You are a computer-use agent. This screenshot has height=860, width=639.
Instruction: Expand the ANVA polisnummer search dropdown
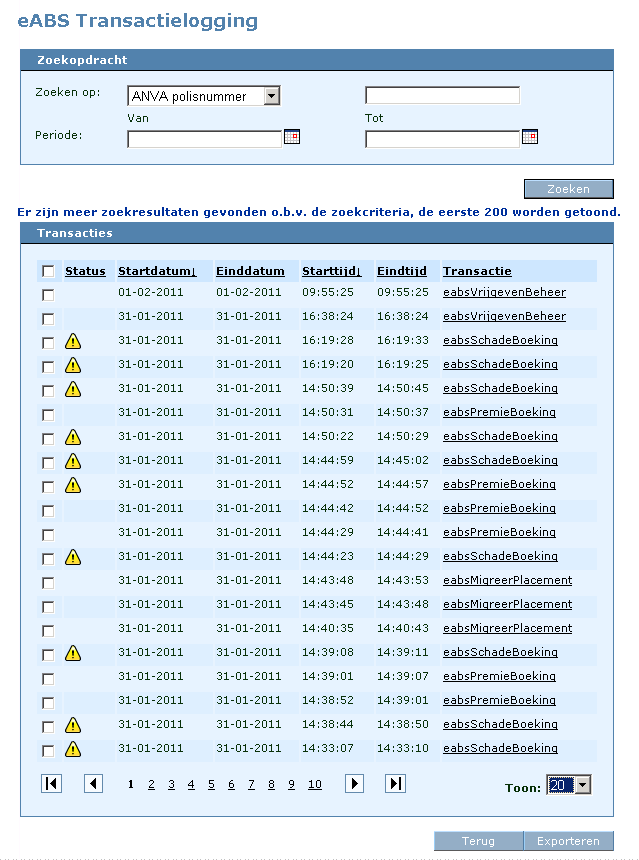[270, 96]
